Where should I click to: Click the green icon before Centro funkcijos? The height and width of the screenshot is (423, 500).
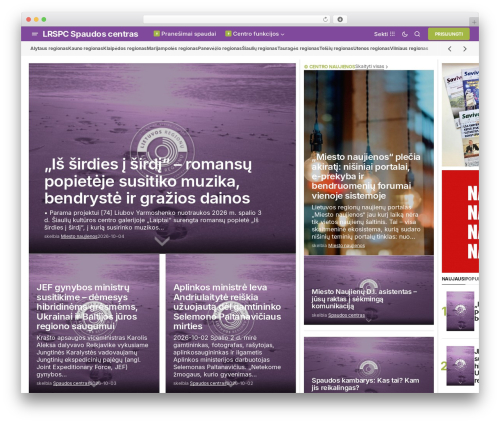tap(228, 34)
